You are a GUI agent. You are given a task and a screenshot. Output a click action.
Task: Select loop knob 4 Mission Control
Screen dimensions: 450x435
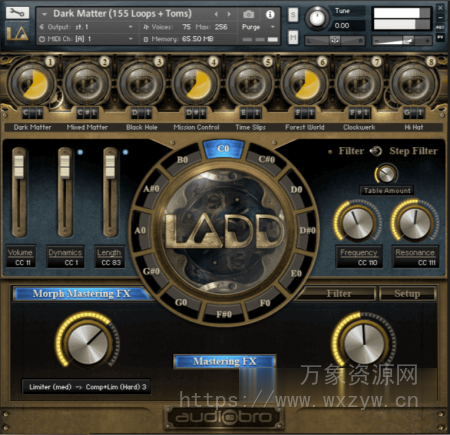click(196, 83)
